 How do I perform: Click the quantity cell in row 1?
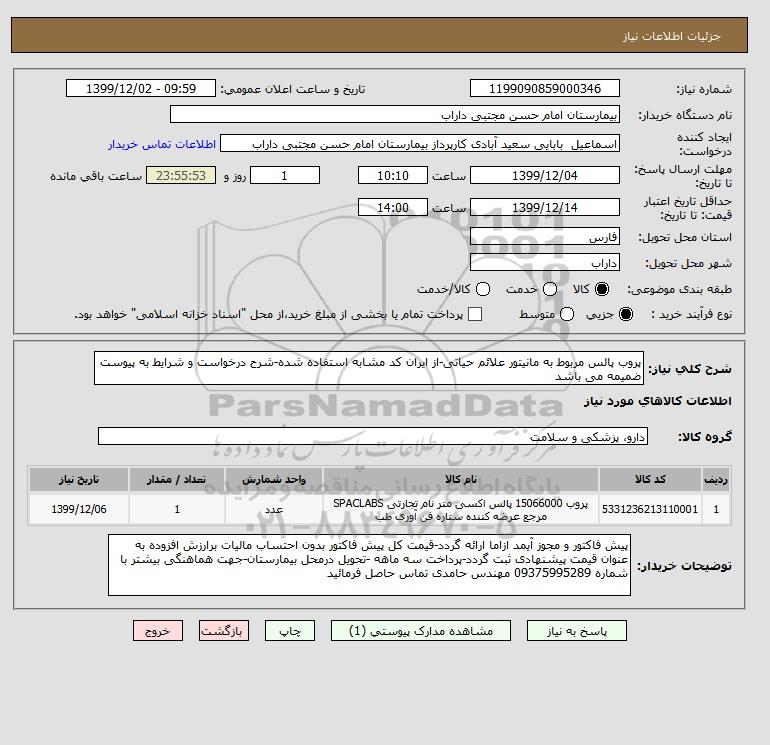(x=177, y=509)
